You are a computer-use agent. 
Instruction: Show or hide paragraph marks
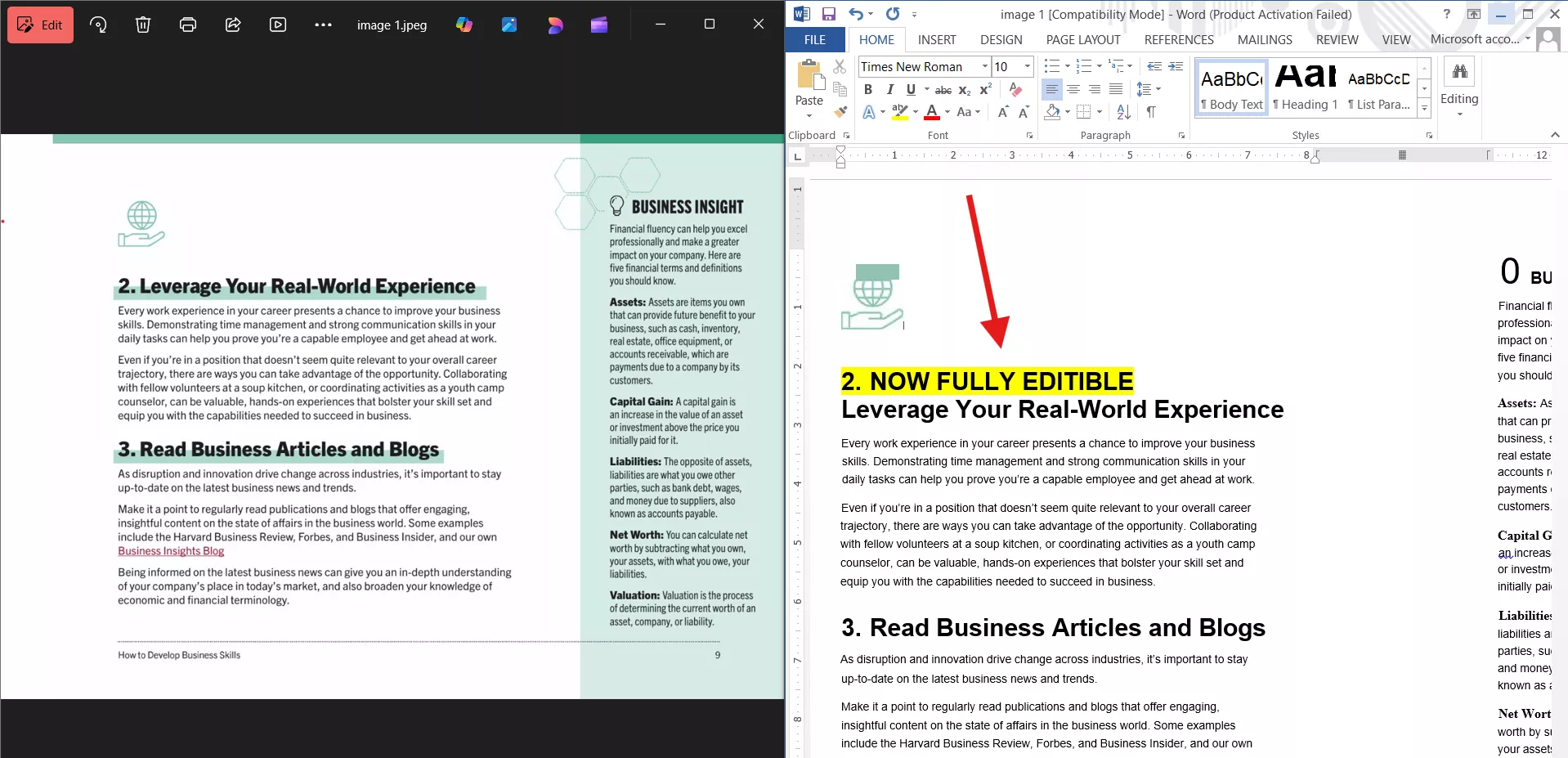[x=1151, y=112]
